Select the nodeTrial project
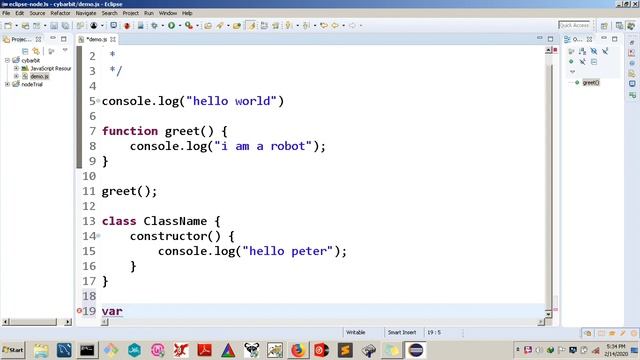 pos(32,84)
